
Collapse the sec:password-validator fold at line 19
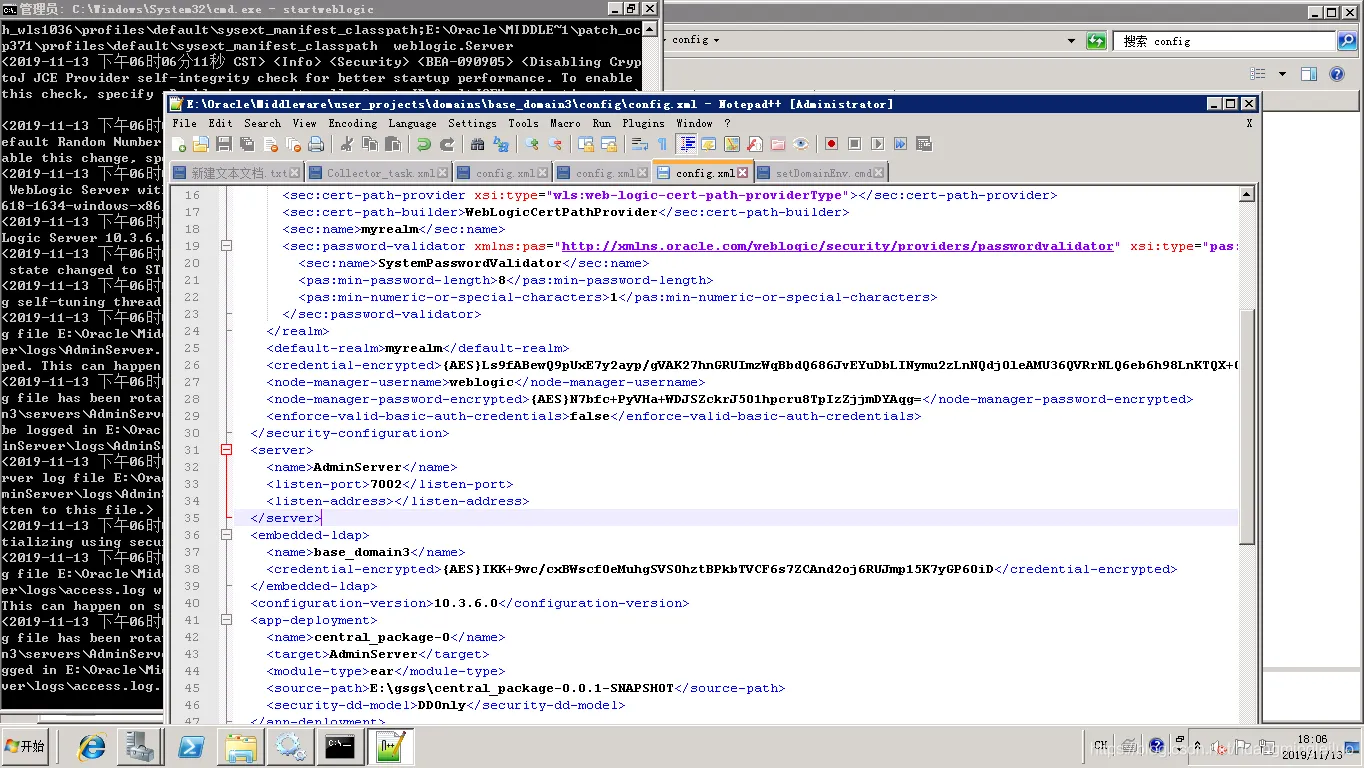pyautogui.click(x=227, y=246)
